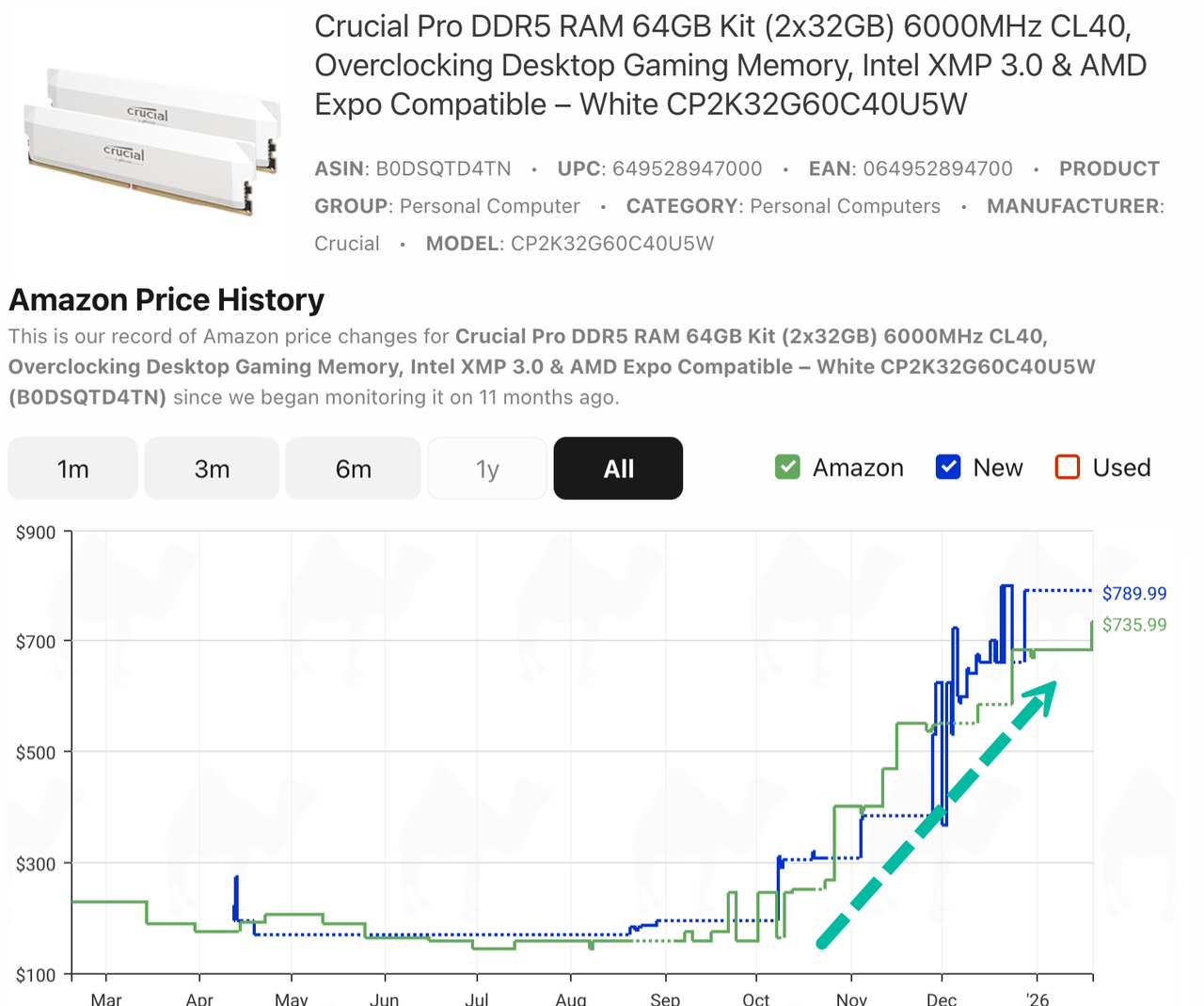Image resolution: width=1204 pixels, height=1006 pixels.
Task: Select the 1m time range tab
Action: (73, 469)
